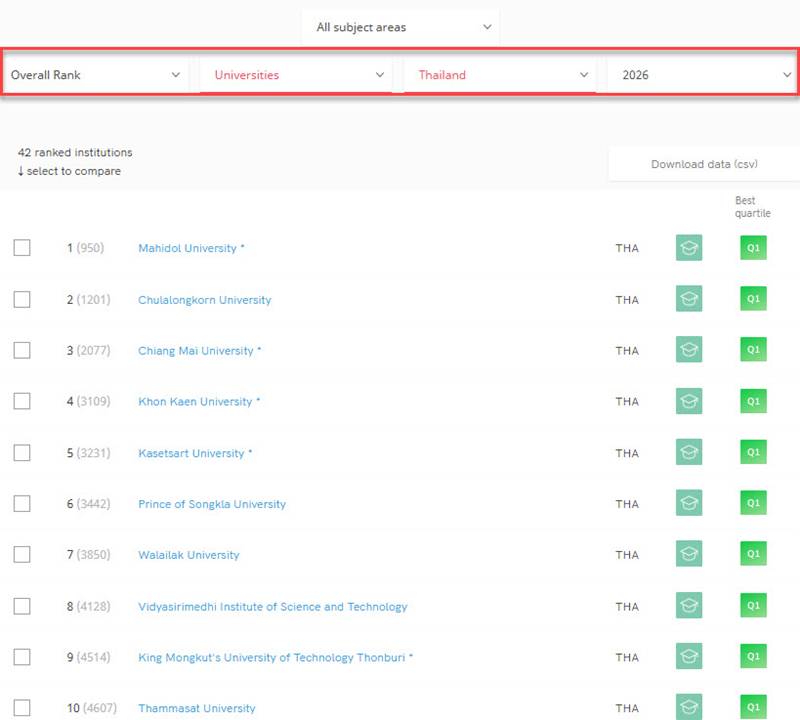Change the 2026 year selection

(704, 75)
